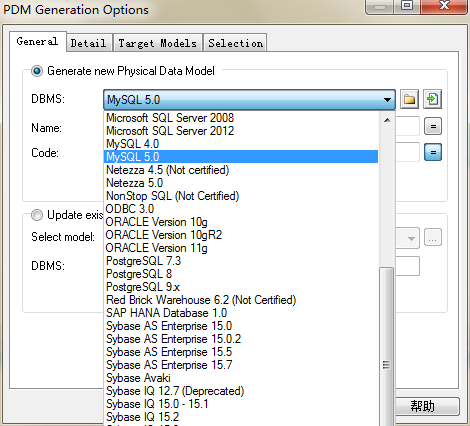470x426 pixels.
Task: Choose PostgreSQL 8
Action: (241, 274)
